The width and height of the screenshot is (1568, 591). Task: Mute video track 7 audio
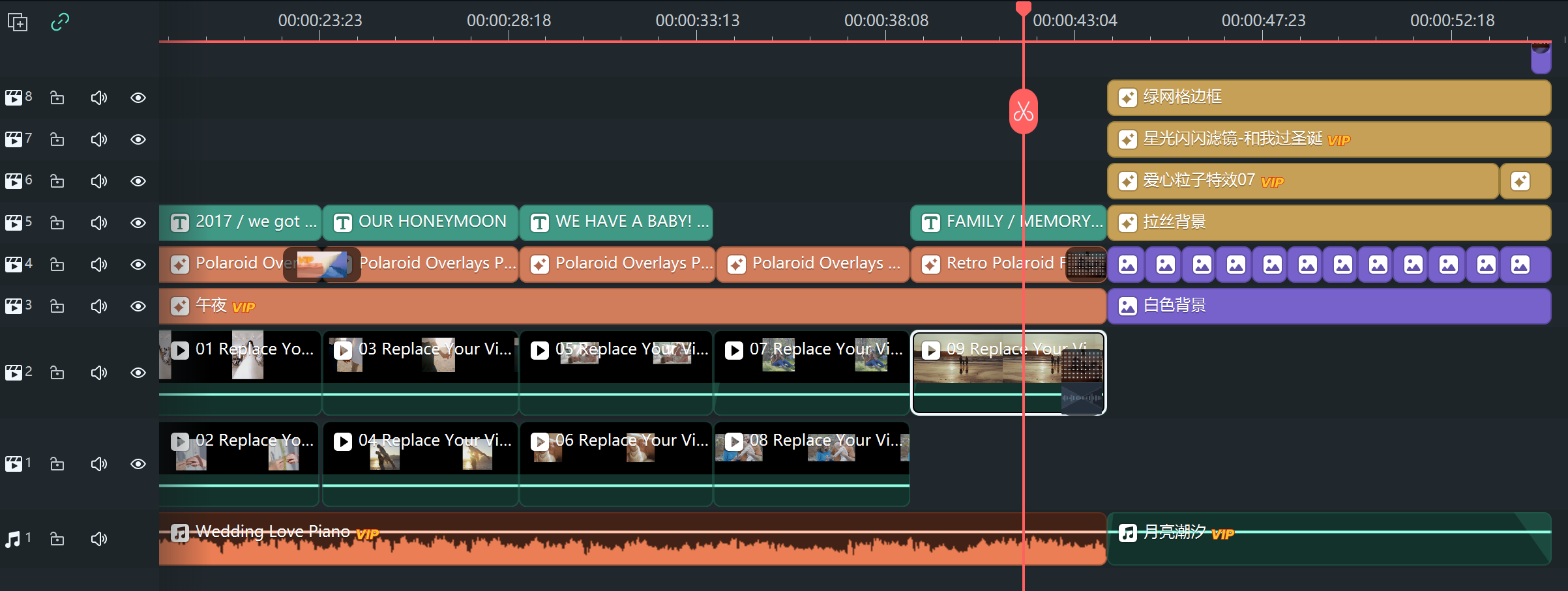[99, 139]
